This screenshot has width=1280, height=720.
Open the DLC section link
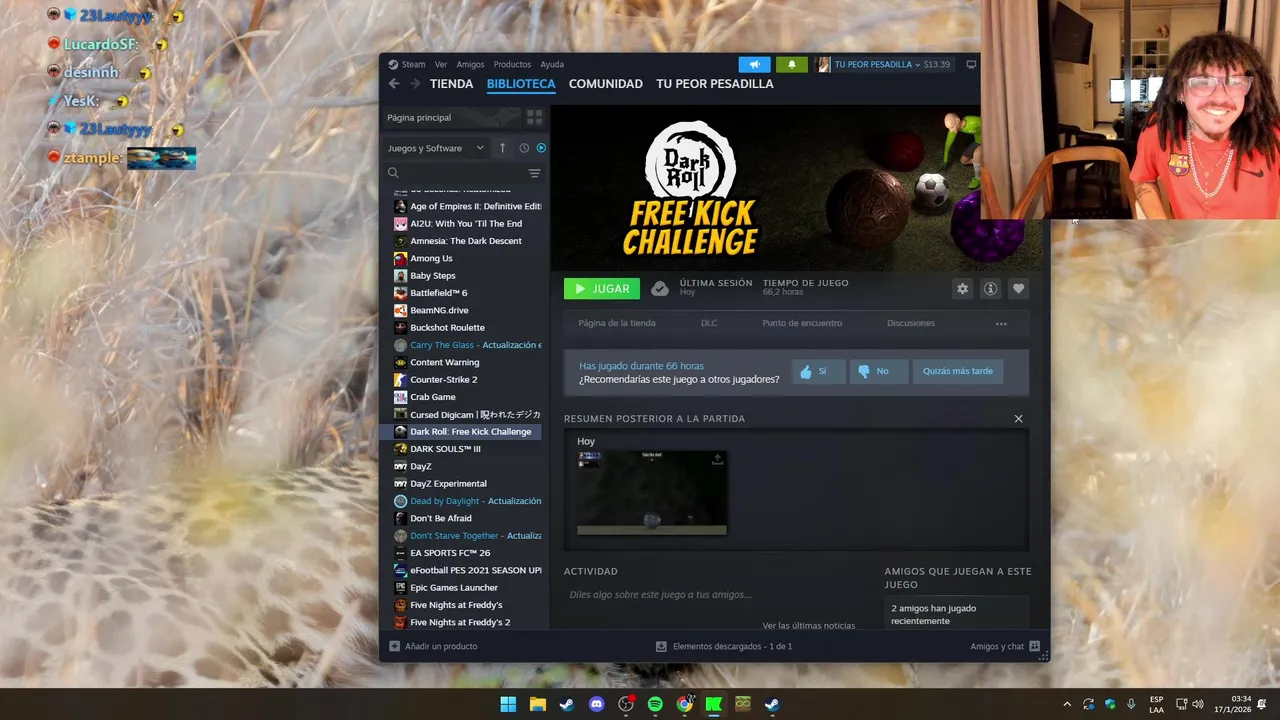pos(709,323)
